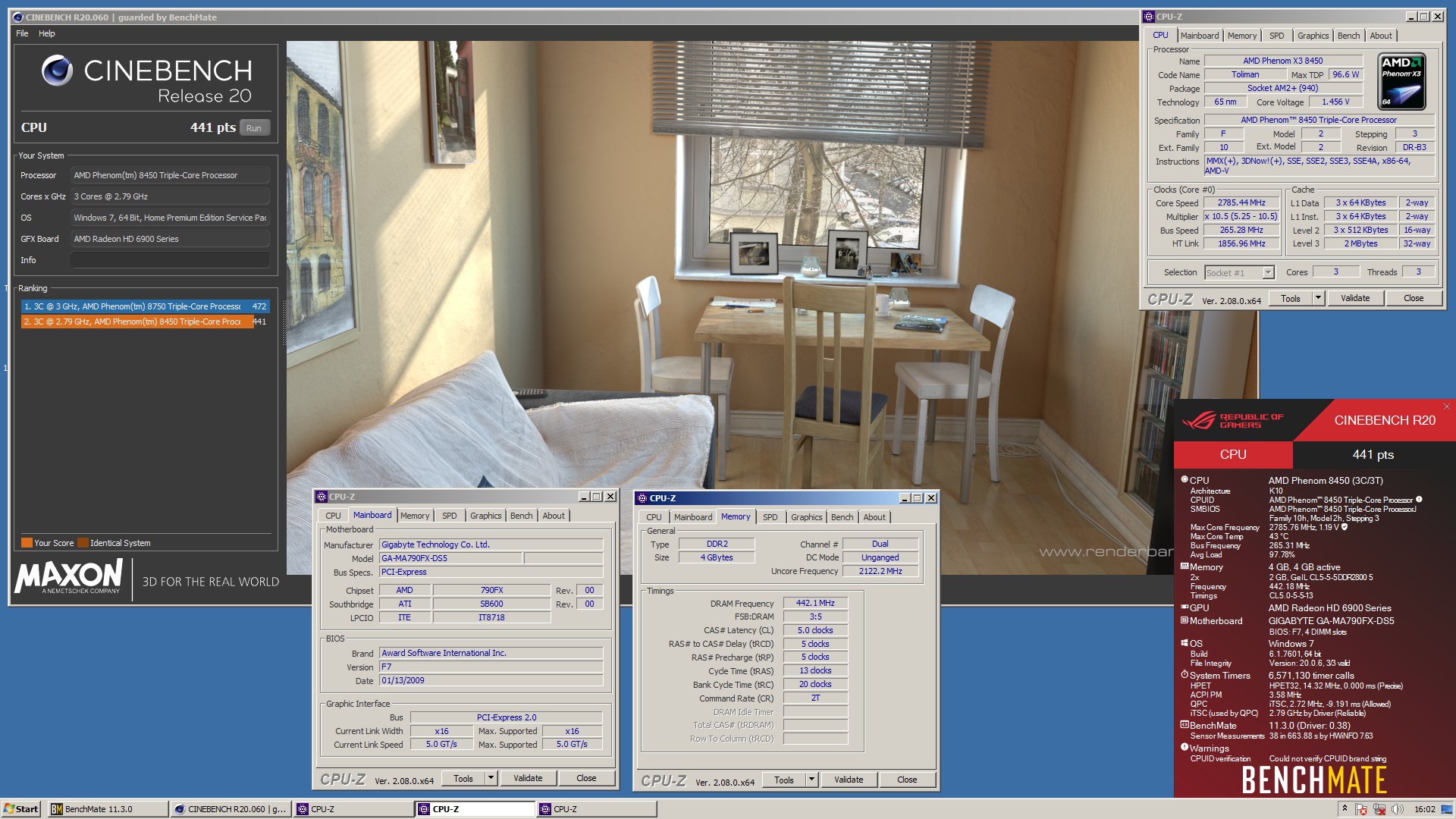Click Close button in CPU-Z CPU window
Viewport: 1456px width, 819px height.
[x=1414, y=298]
